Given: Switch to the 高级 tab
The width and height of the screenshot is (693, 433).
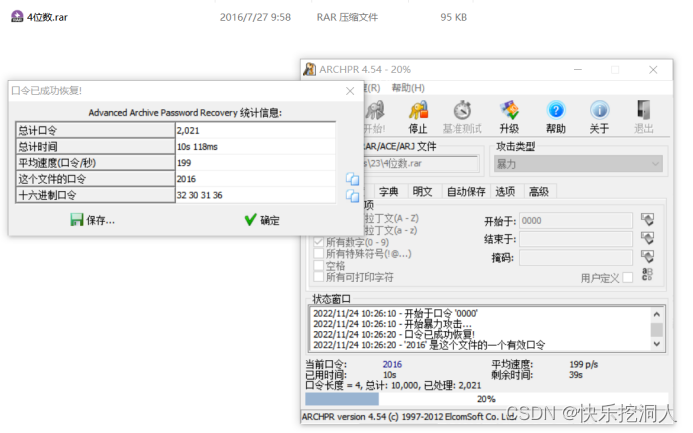Looking at the screenshot, I should click(x=539, y=191).
